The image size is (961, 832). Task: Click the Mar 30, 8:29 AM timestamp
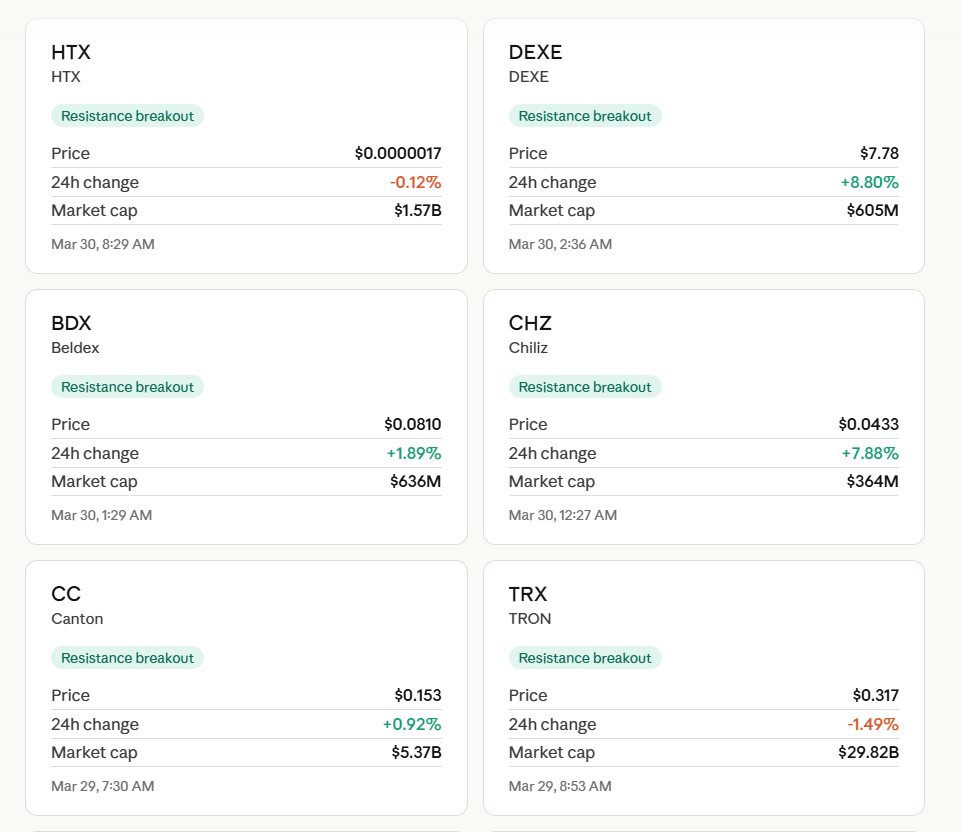103,244
